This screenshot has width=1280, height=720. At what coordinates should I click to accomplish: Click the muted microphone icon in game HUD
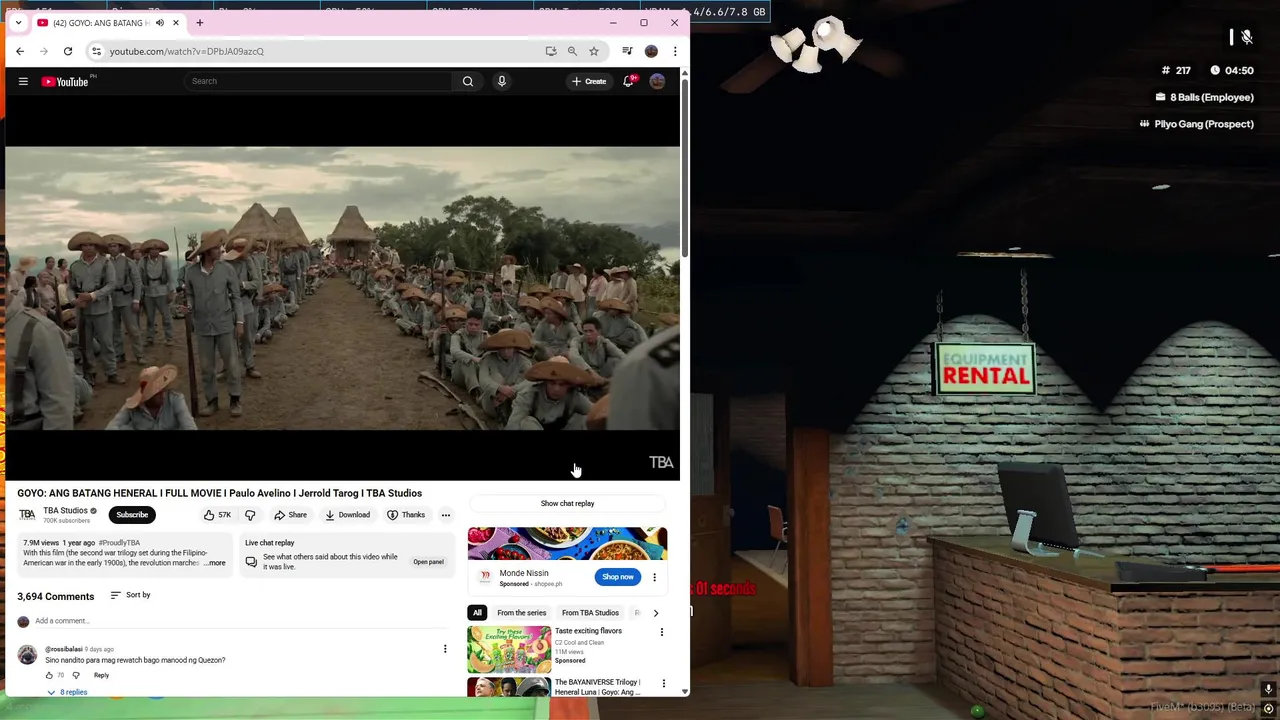point(1246,37)
